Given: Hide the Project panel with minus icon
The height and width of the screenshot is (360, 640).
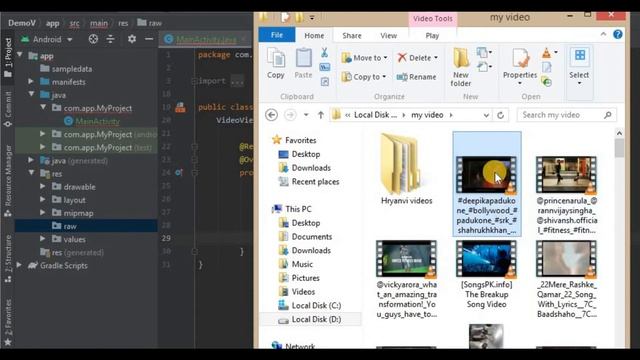Looking at the screenshot, I should [149, 39].
